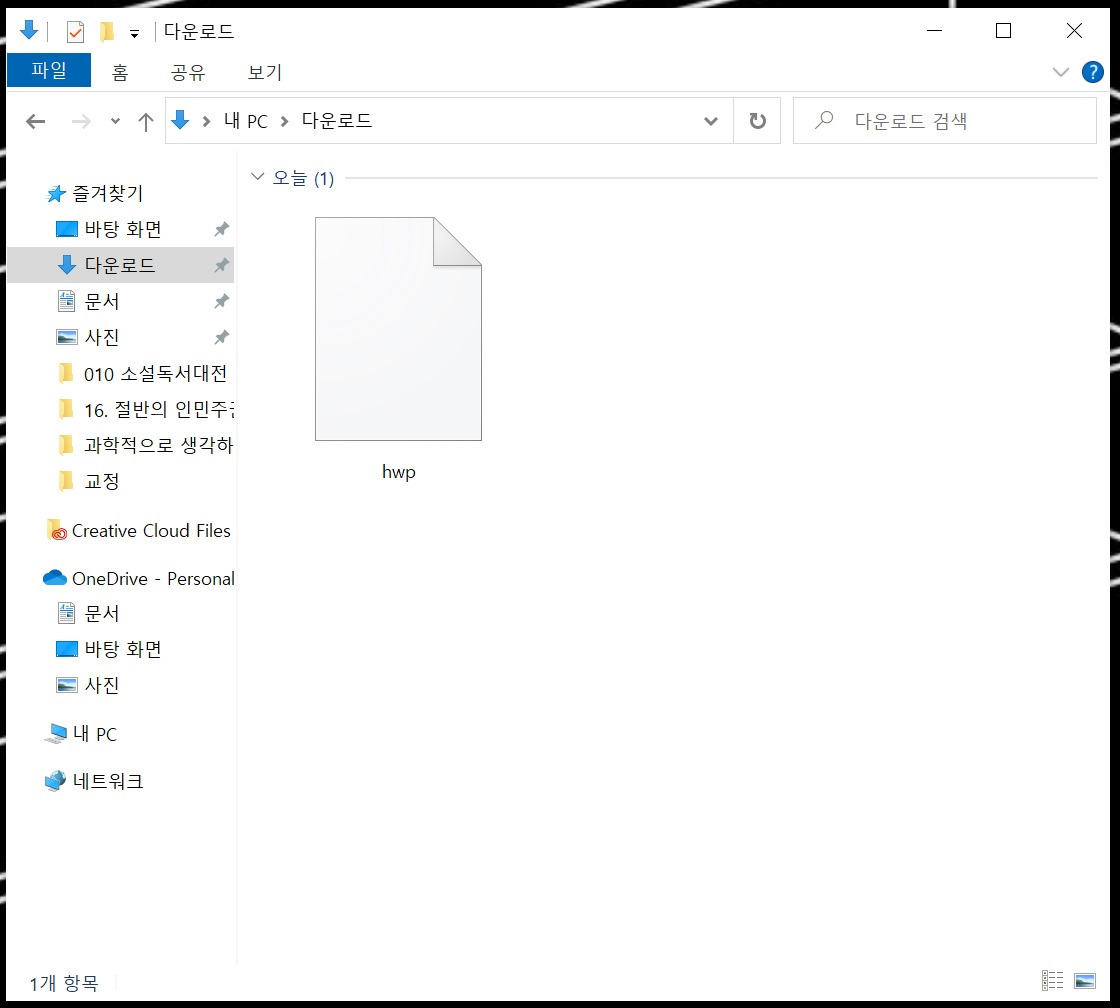Screen dimensions: 1120x1008
Task: Select the hwp file in the file list
Action: coord(398,330)
